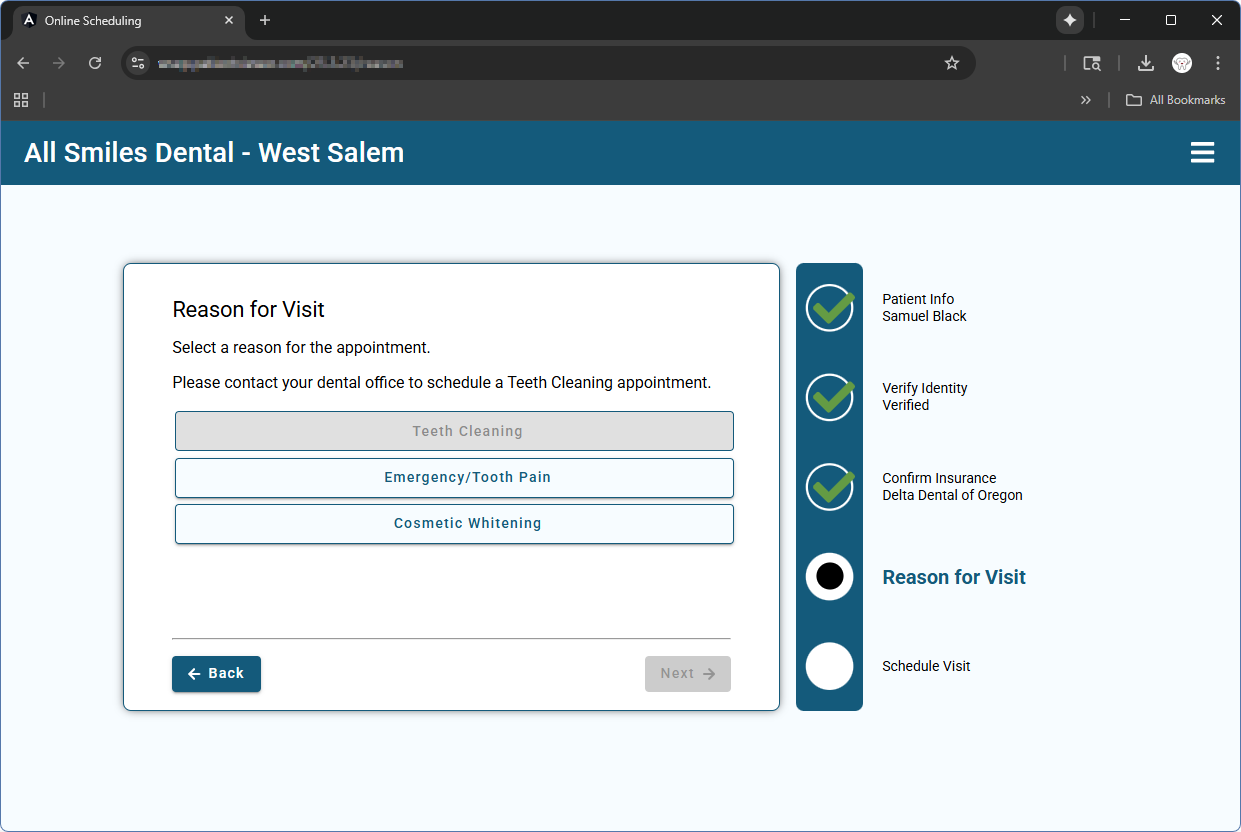
Task: Open a new browser tab
Action: [x=265, y=20]
